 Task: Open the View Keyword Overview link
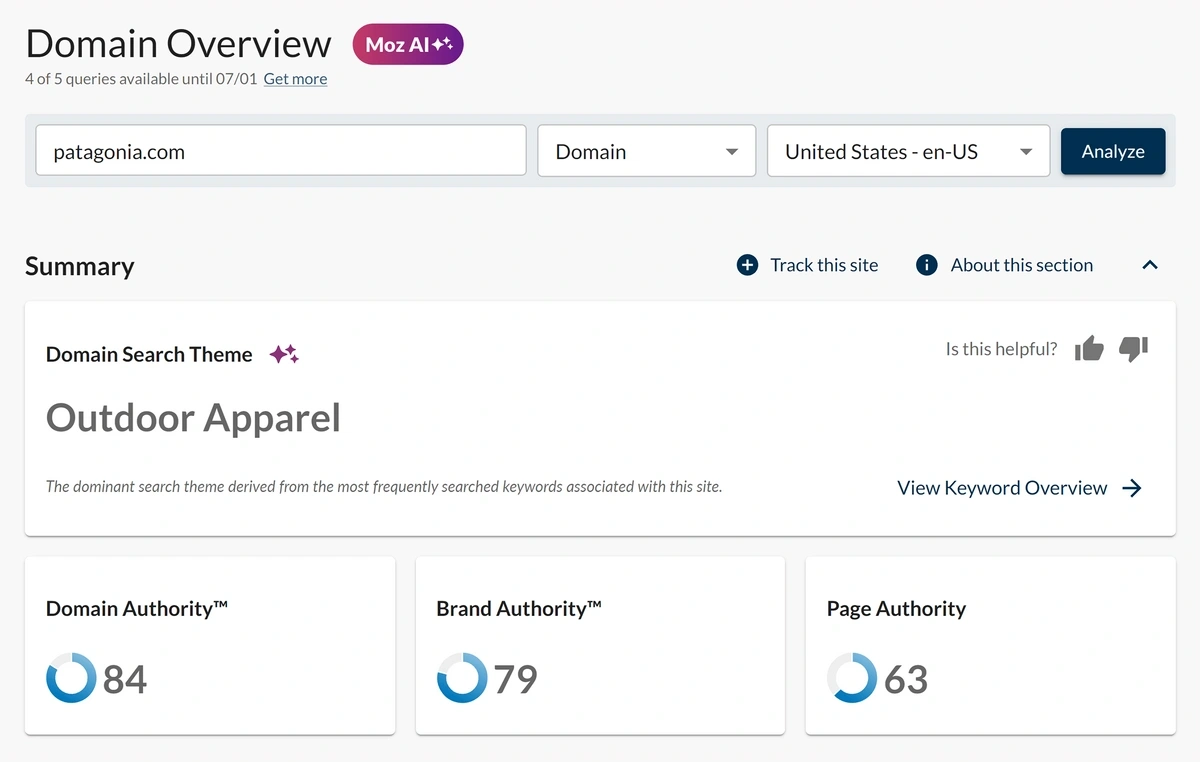click(1002, 488)
